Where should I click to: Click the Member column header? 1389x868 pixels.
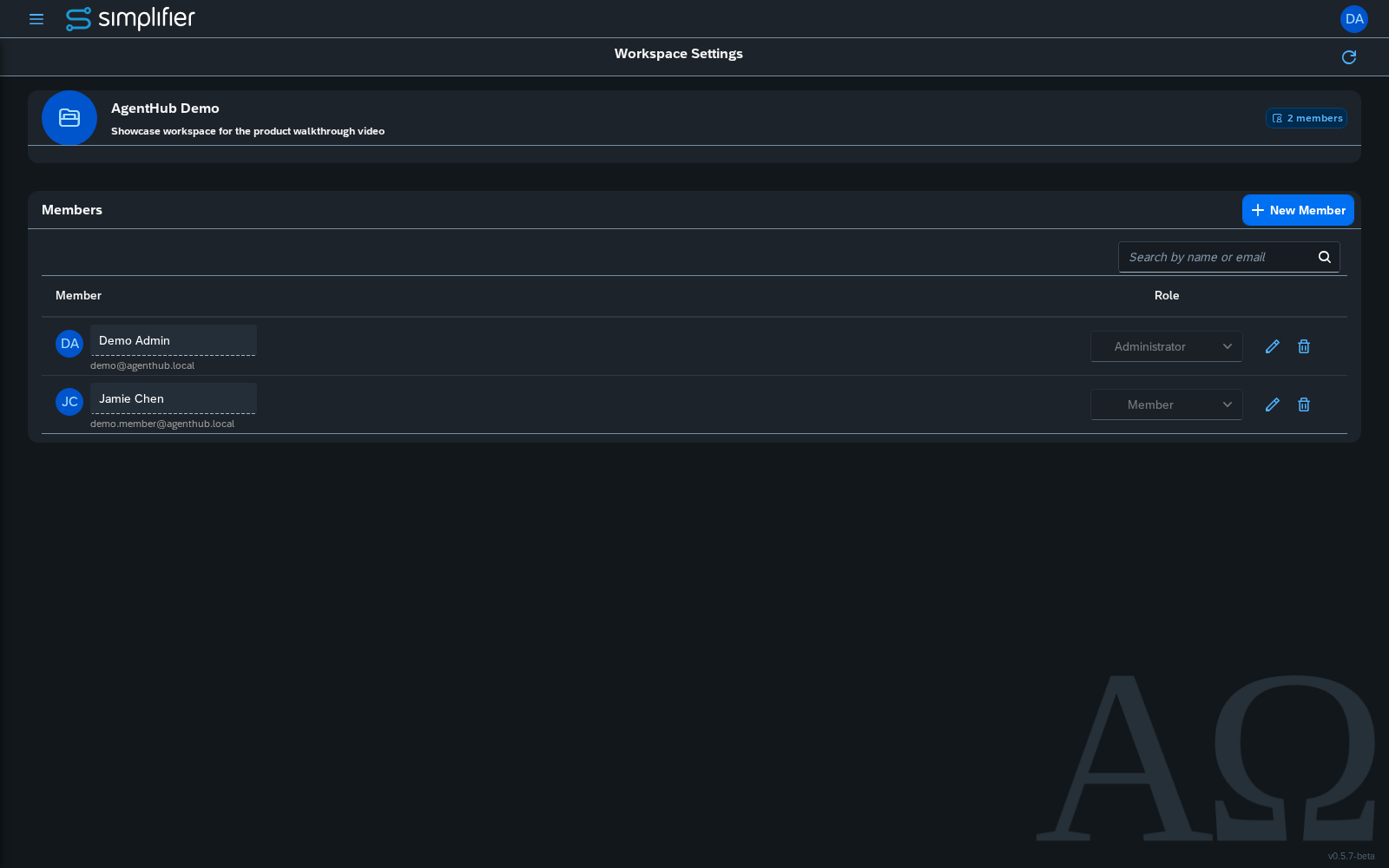pos(78,296)
